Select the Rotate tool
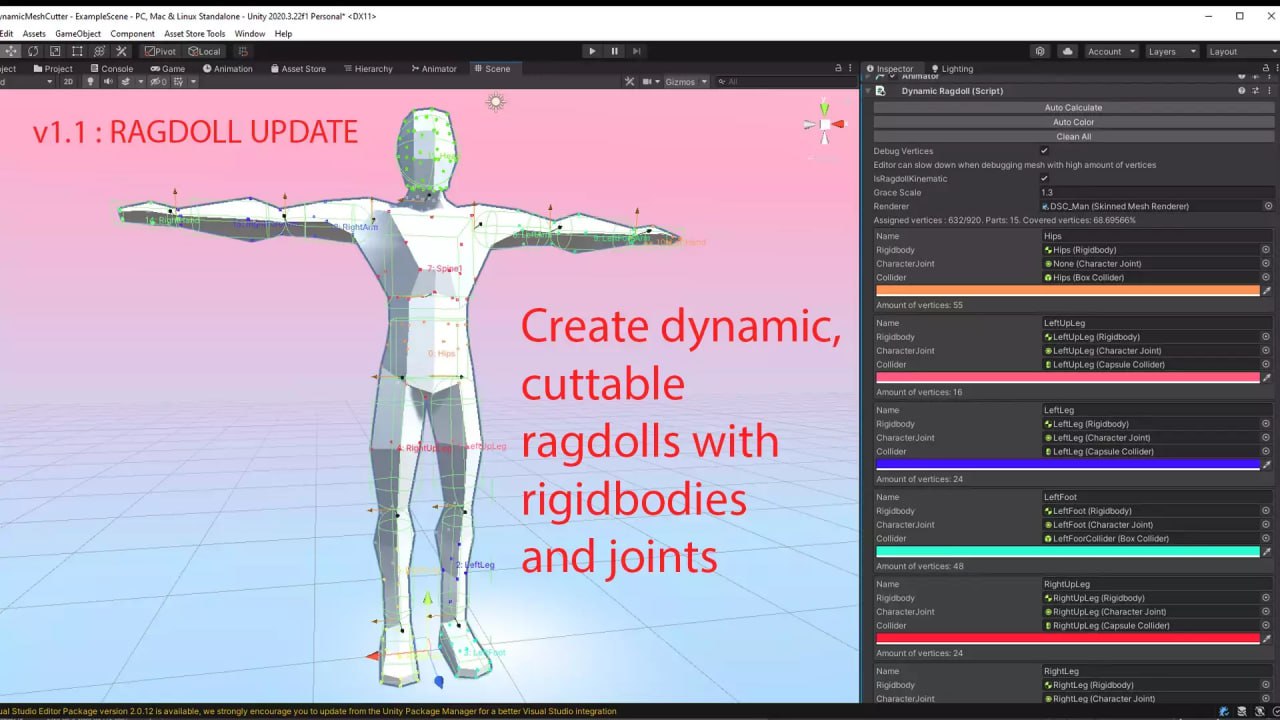This screenshot has height=720, width=1280. point(33,51)
